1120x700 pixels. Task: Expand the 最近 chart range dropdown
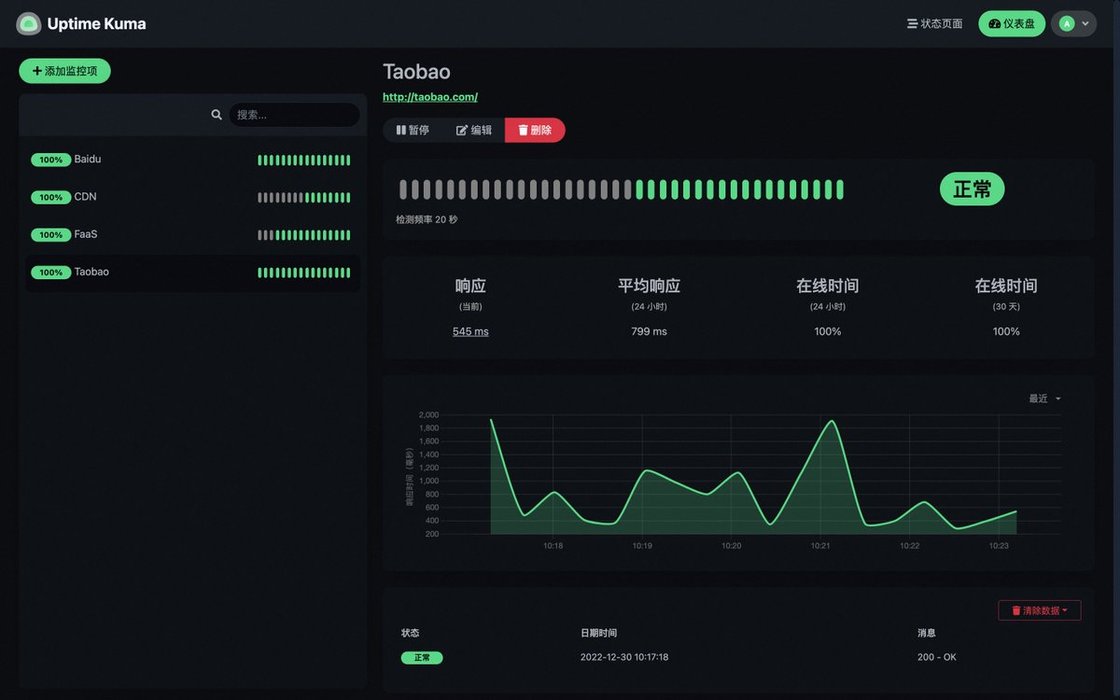[1044, 399]
